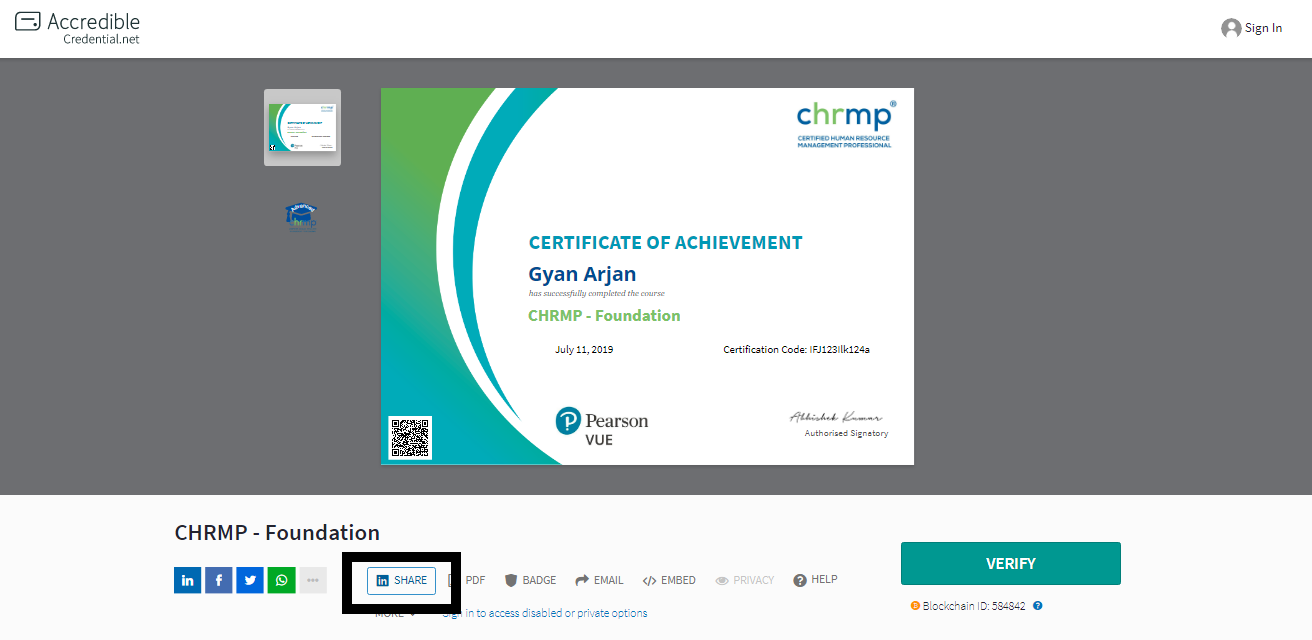Viewport: 1312px width, 640px height.
Task: Click the date July 11, 2019
Action: [584, 350]
